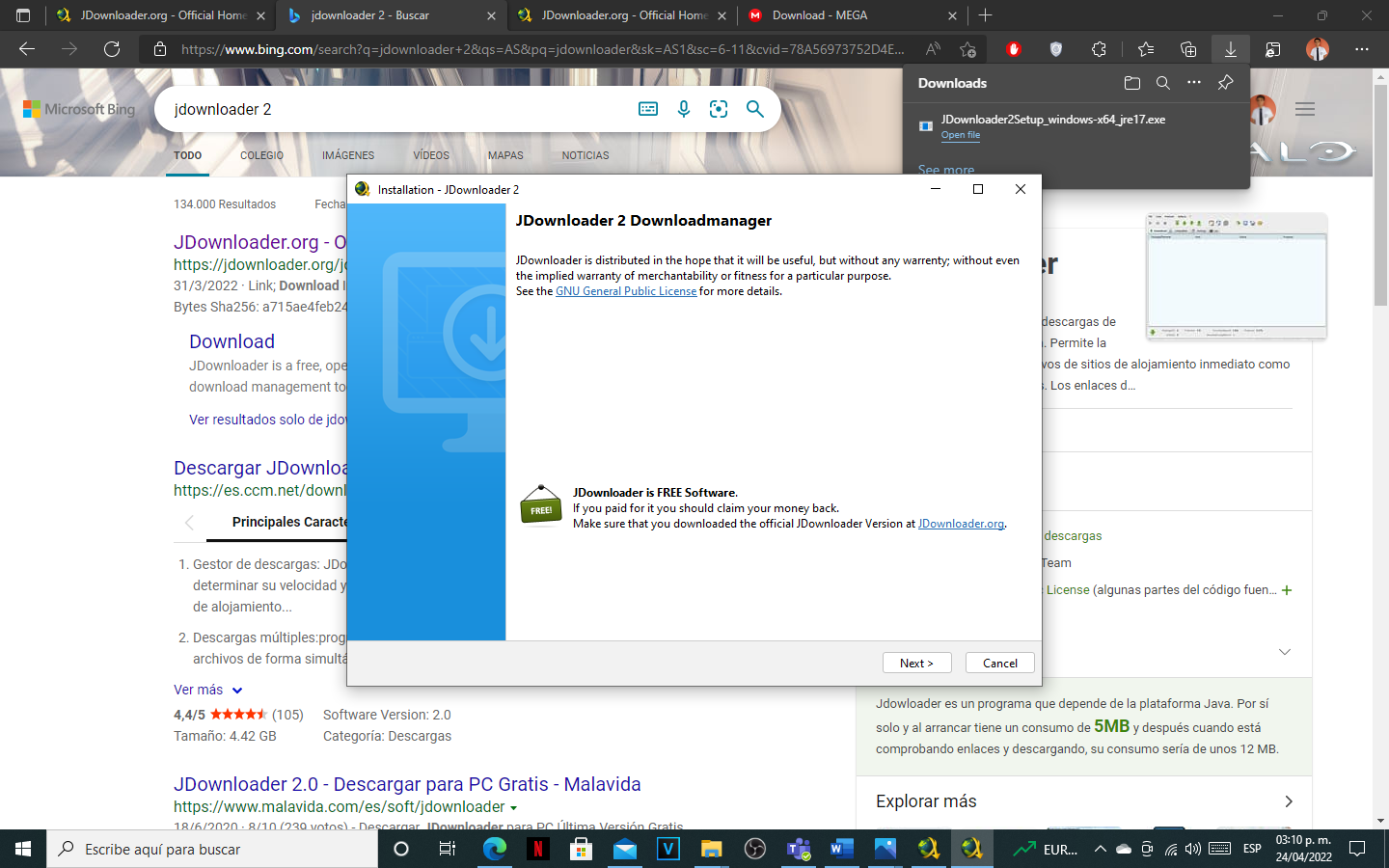Click See more in Downloads panel
Viewport: 1389px width, 868px height.
pyautogui.click(x=946, y=170)
